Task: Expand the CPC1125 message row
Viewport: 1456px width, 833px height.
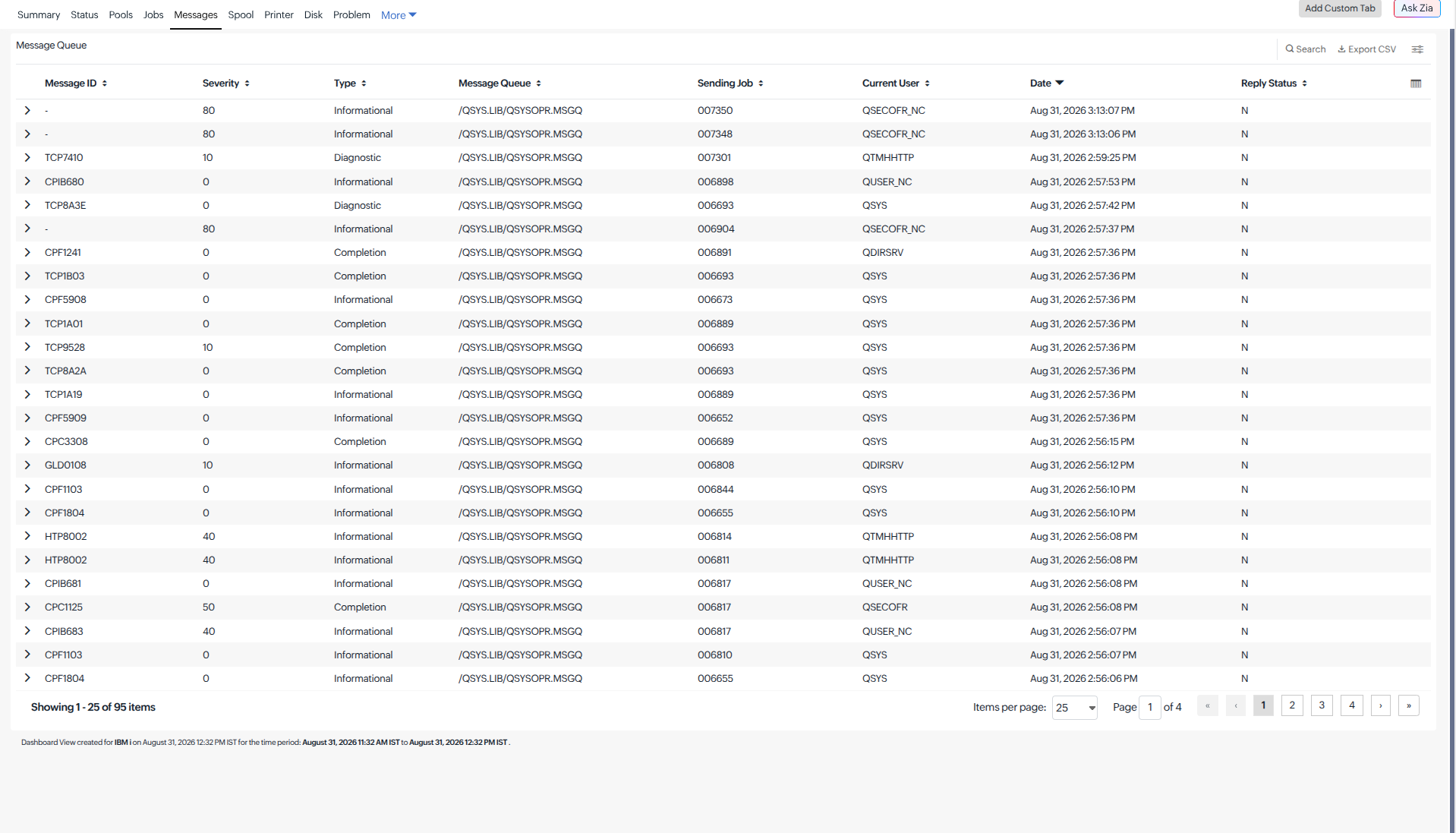Action: coord(27,607)
